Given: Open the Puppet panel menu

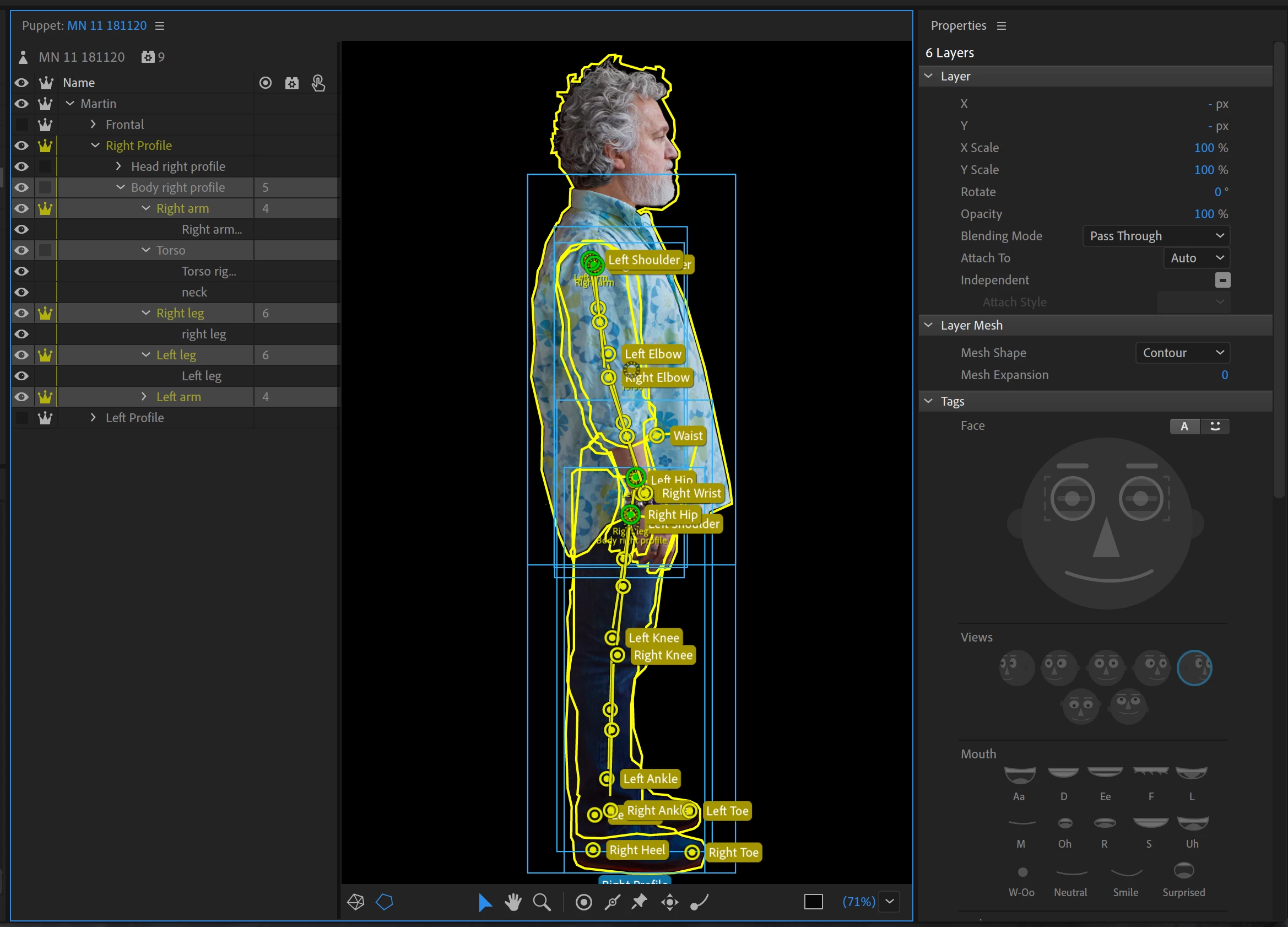Looking at the screenshot, I should coord(160,25).
